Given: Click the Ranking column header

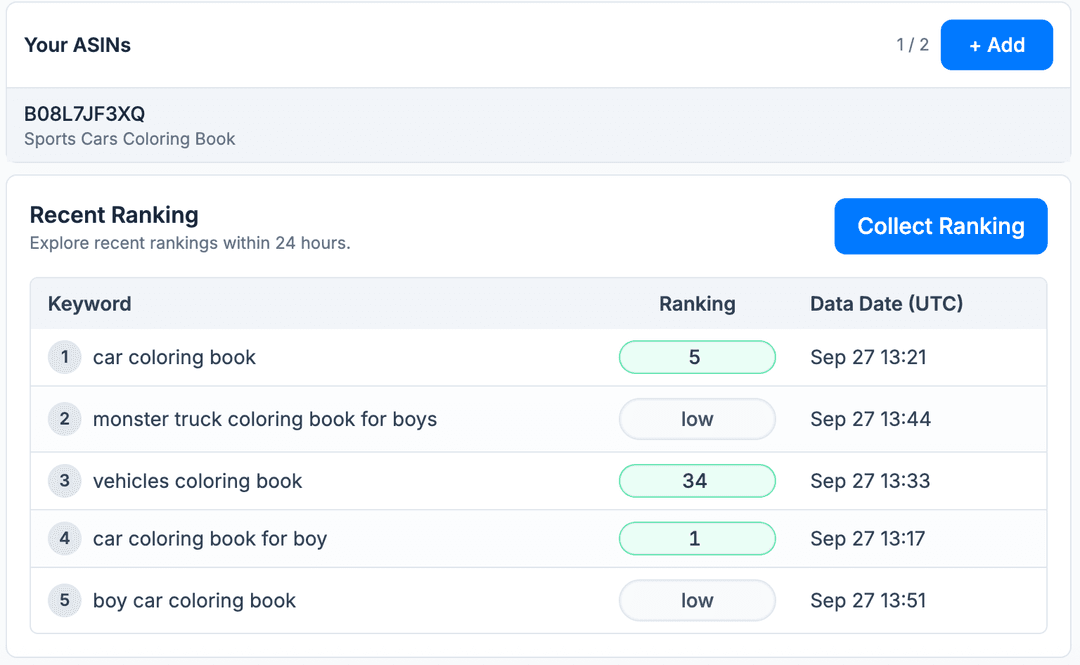Looking at the screenshot, I should 697,303.
